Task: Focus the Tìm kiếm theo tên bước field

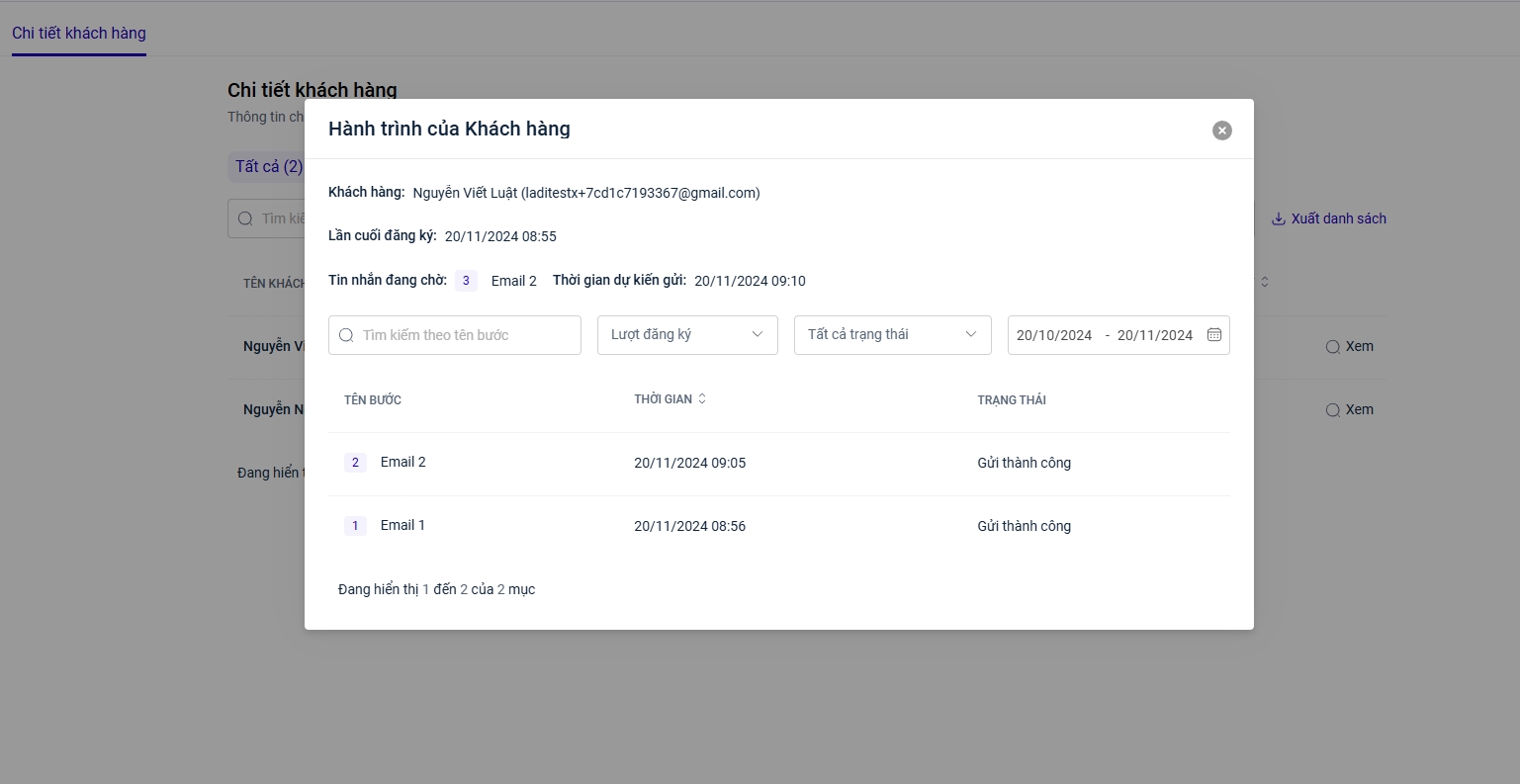Action: (465, 335)
